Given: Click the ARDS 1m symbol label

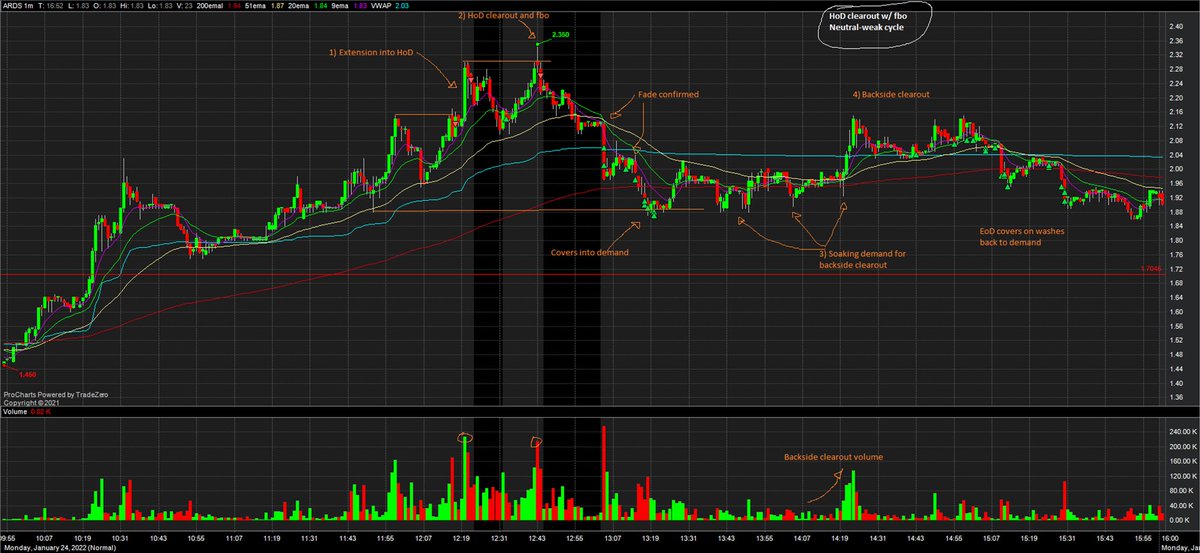Looking at the screenshot, I should (18, 5).
